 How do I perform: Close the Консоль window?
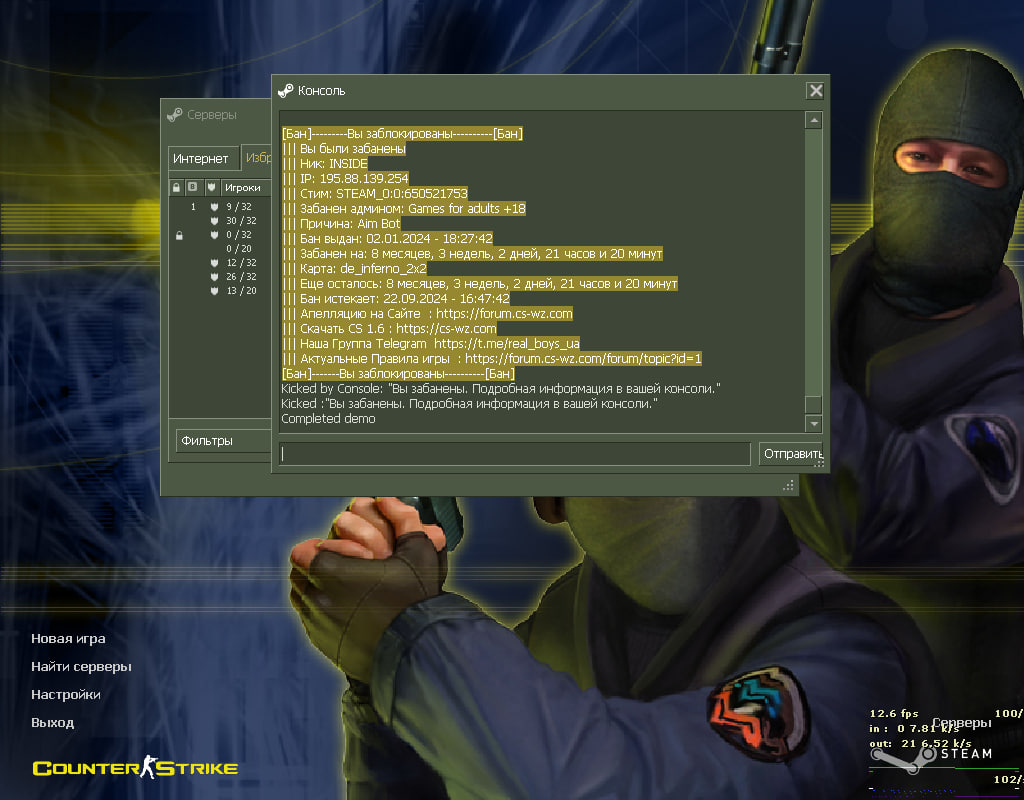[x=816, y=91]
